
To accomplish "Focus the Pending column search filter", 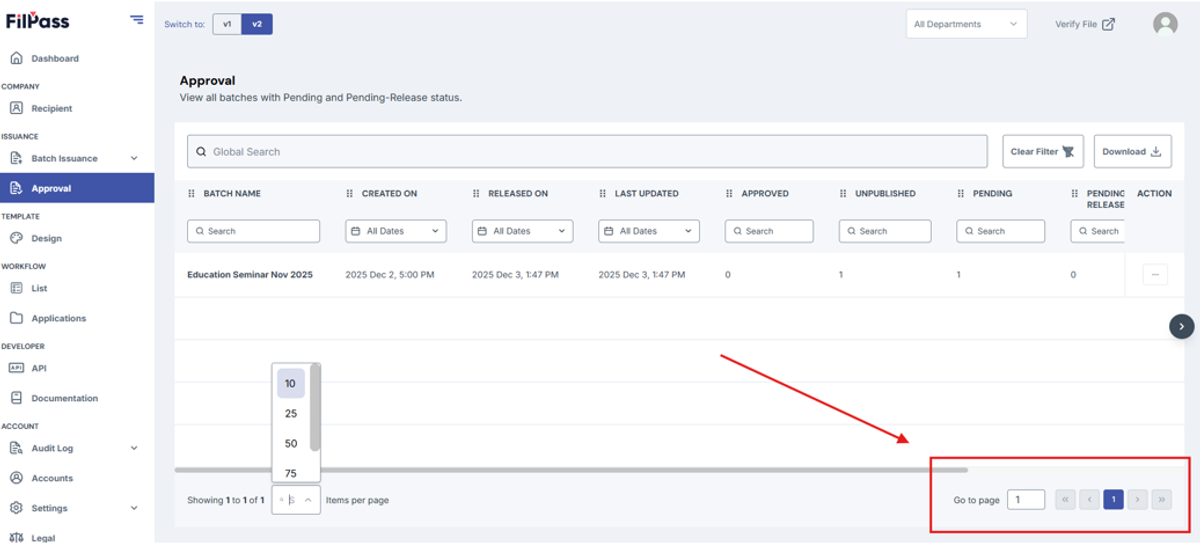I will pyautogui.click(x=1001, y=231).
